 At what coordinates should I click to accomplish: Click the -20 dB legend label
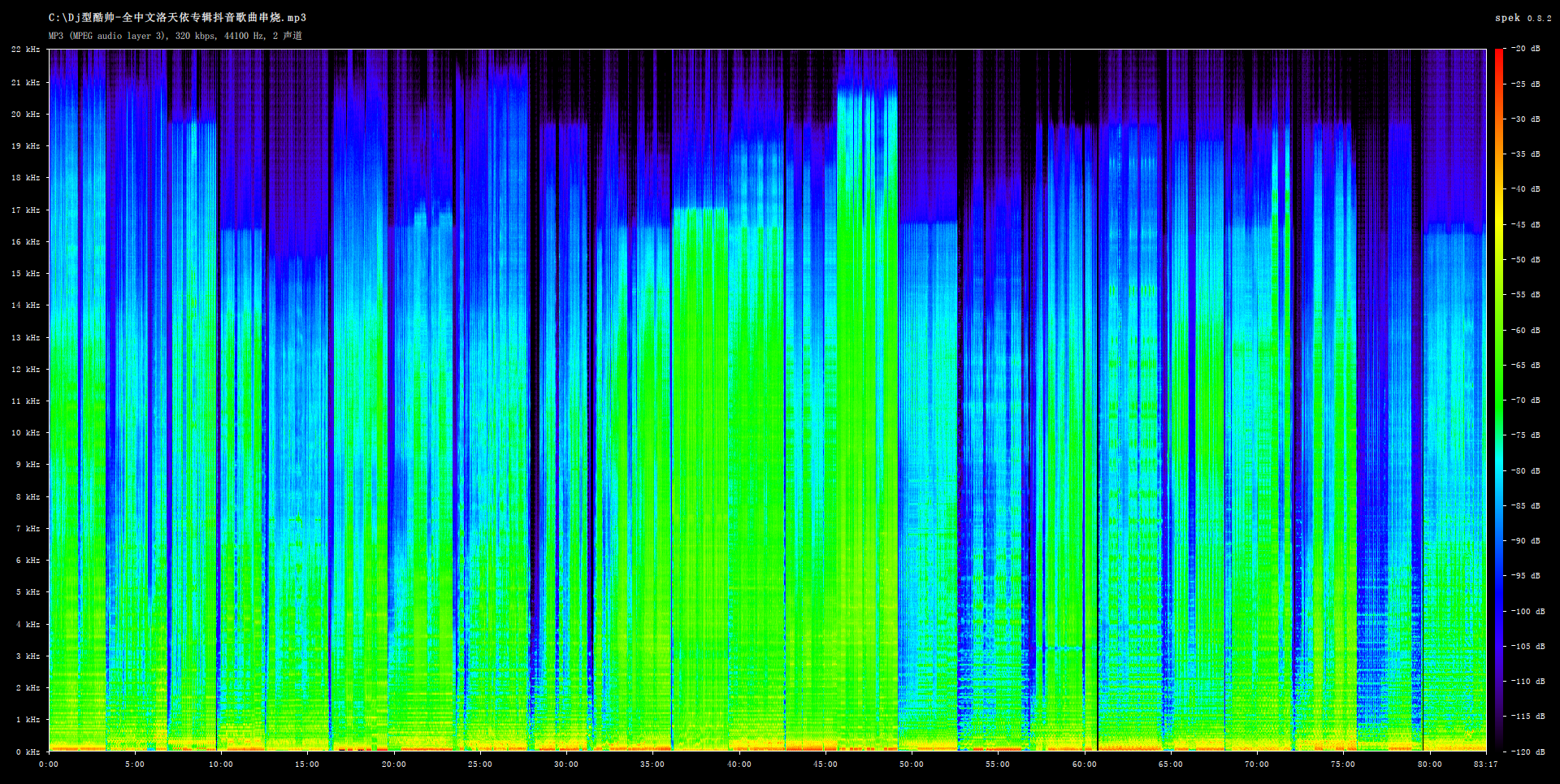[1525, 49]
